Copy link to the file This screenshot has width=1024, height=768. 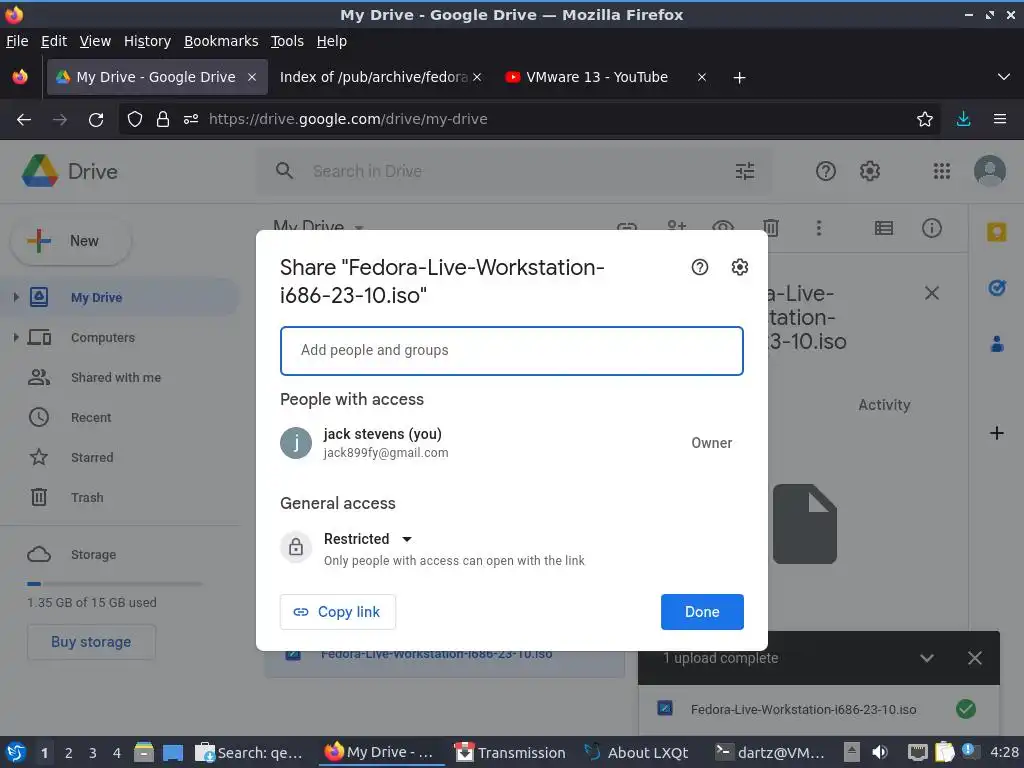[x=338, y=612]
